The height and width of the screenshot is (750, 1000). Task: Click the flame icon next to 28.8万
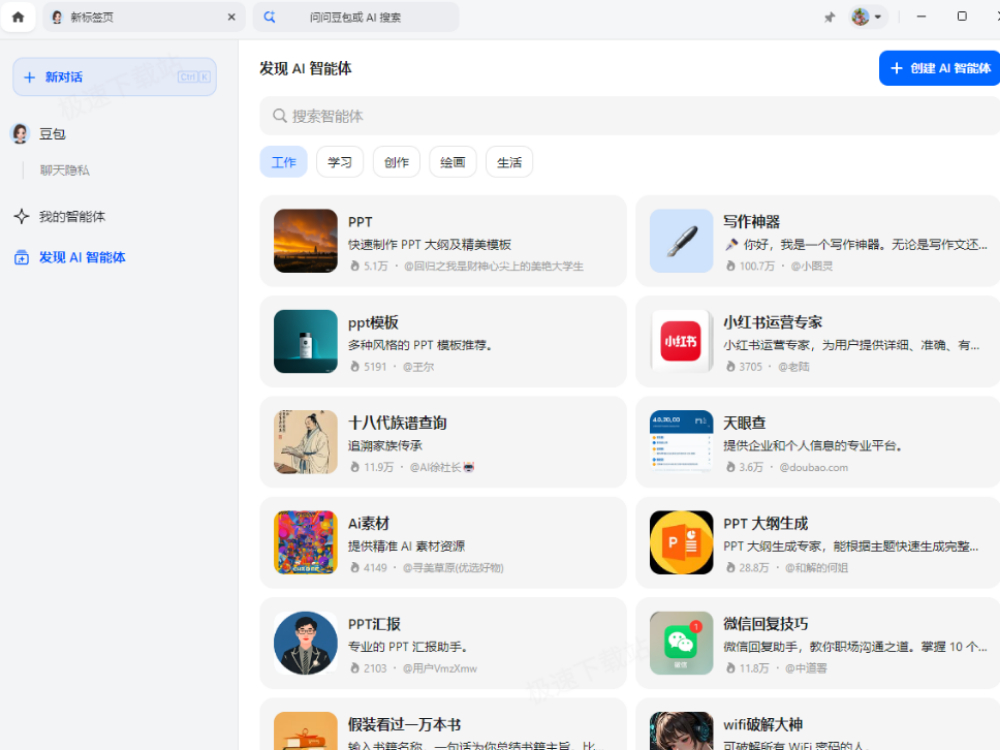[x=730, y=568]
